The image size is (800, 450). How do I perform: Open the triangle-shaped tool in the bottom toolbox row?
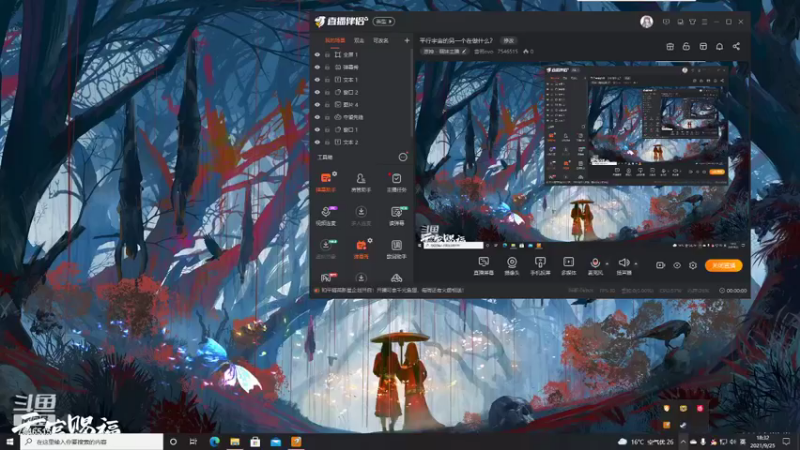396,278
